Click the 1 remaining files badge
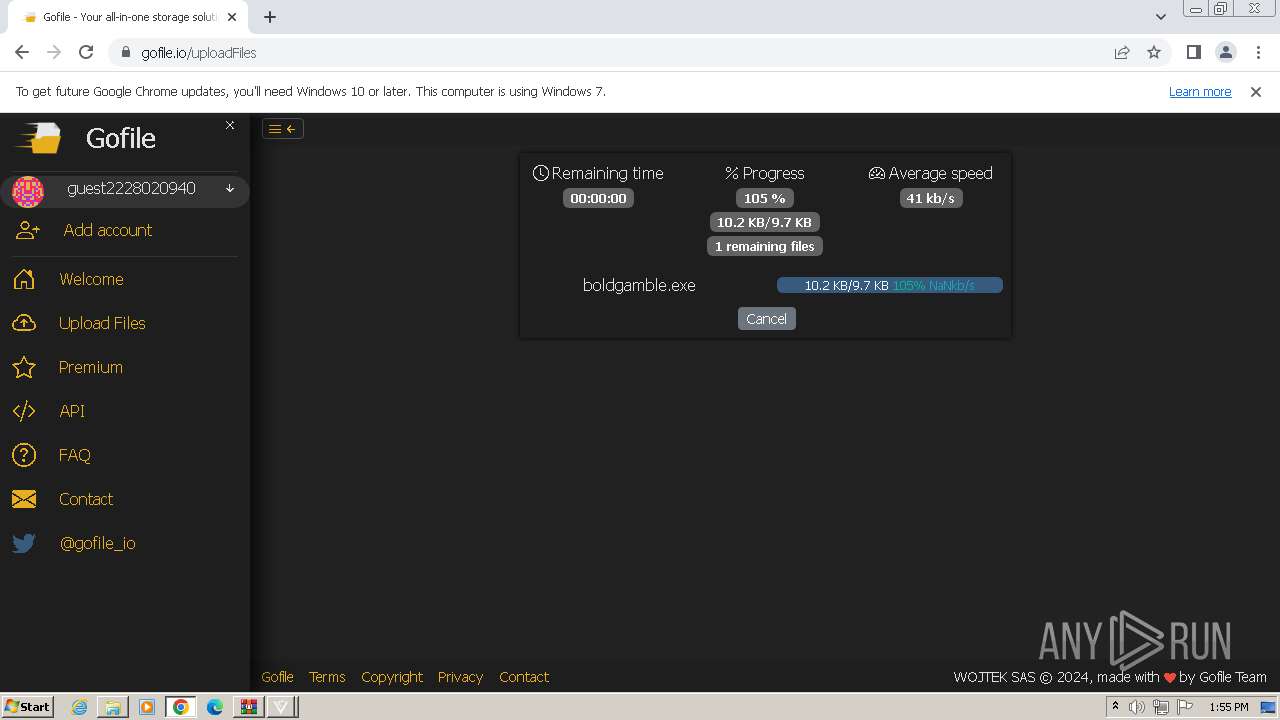This screenshot has width=1280, height=720. pos(765,246)
